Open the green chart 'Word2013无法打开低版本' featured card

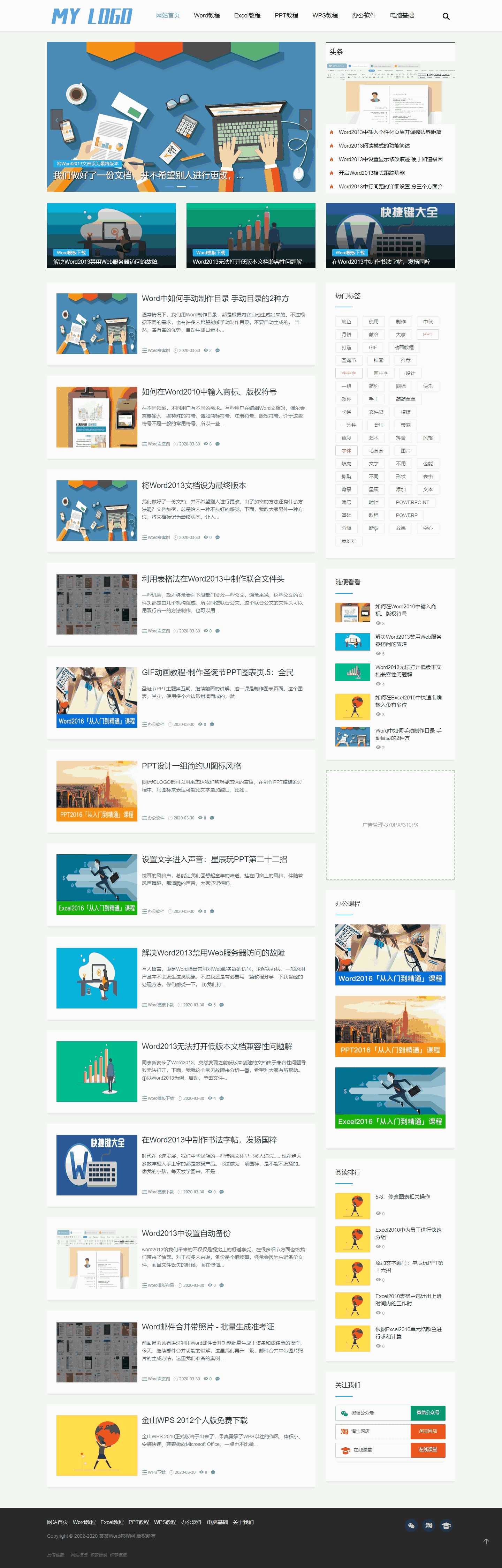point(251,235)
